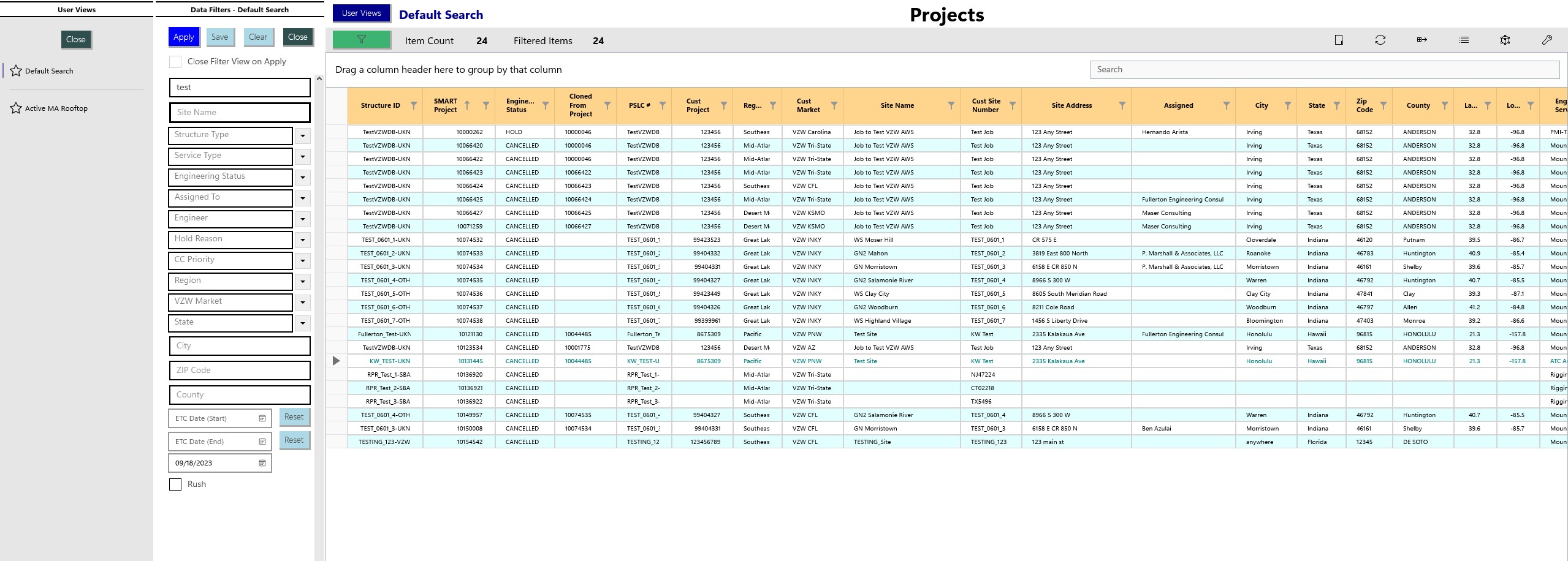
Task: Open the ETC Date (Start) calendar picker
Action: [x=262, y=418]
